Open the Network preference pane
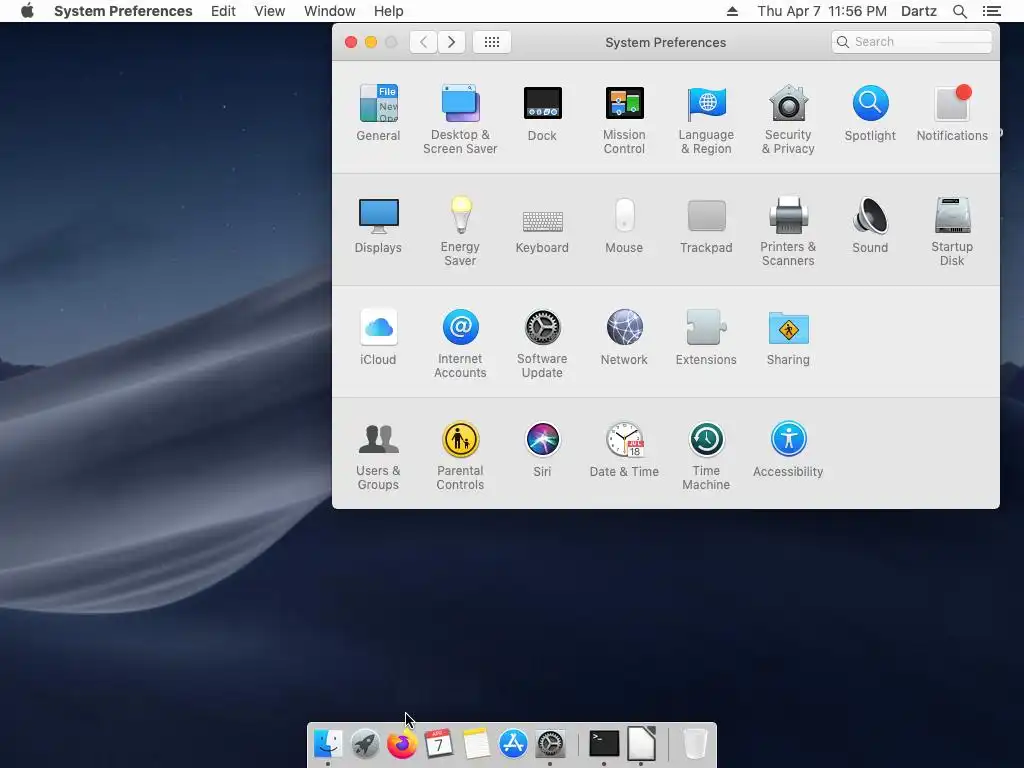The image size is (1024, 768). [x=624, y=337]
